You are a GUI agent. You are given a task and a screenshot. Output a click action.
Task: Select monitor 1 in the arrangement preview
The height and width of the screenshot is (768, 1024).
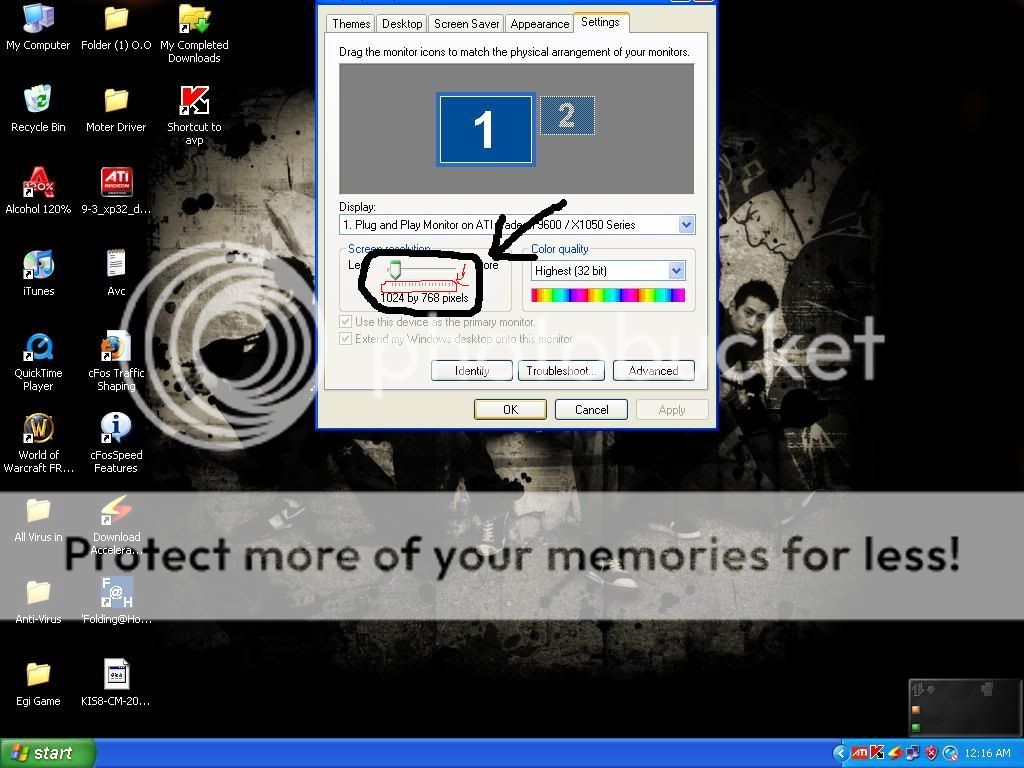[485, 129]
